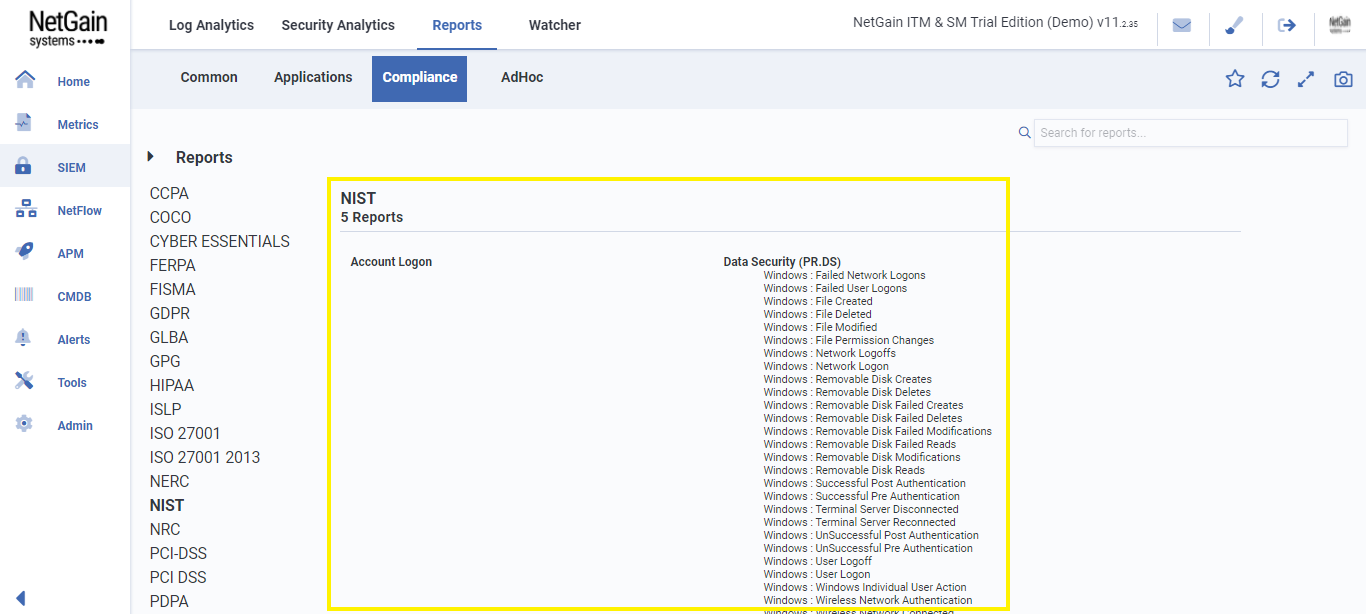Select CYBER ESSENTIALS compliance category
This screenshot has height=614, width=1366.
click(x=220, y=241)
